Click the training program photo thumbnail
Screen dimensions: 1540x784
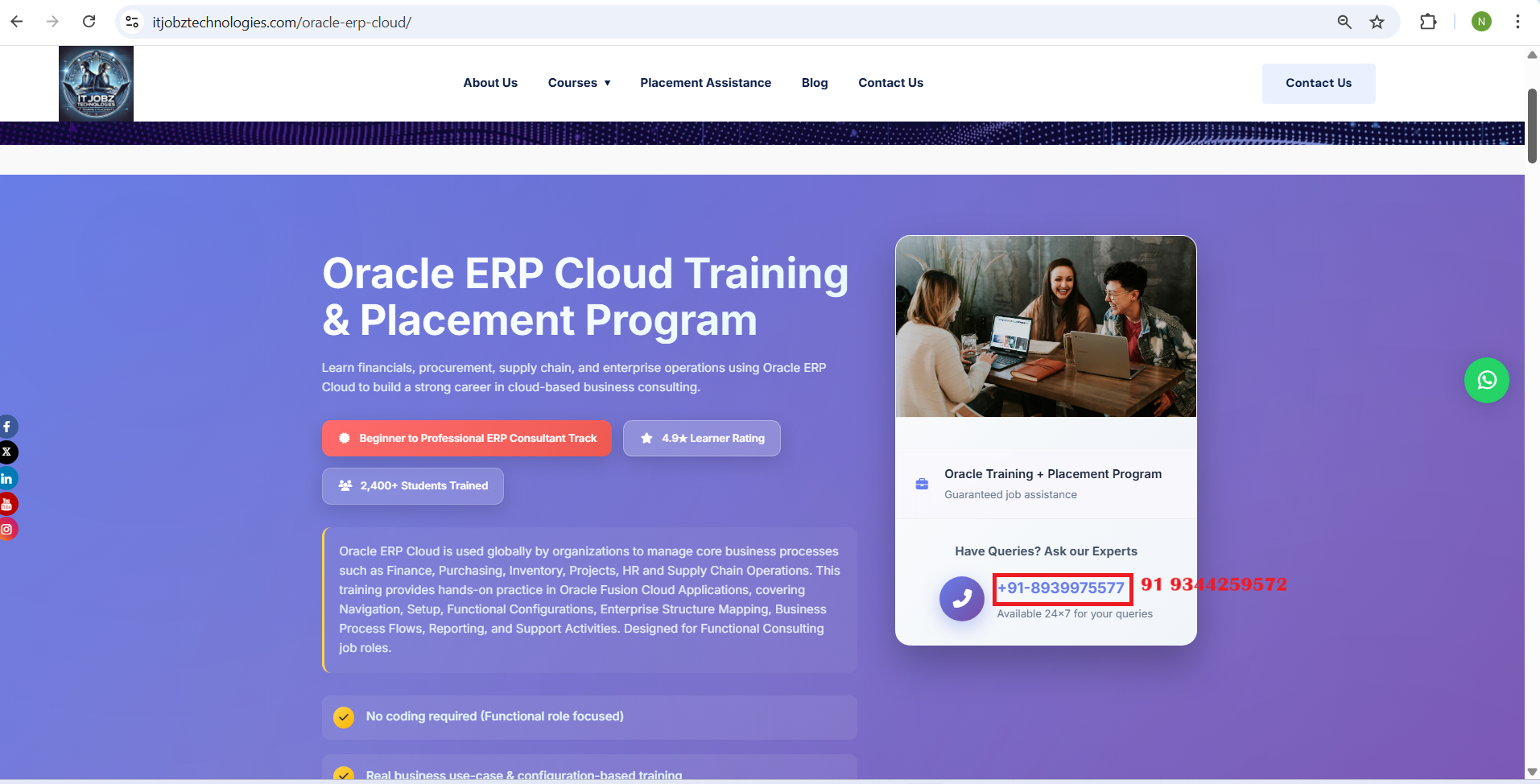pos(1046,327)
